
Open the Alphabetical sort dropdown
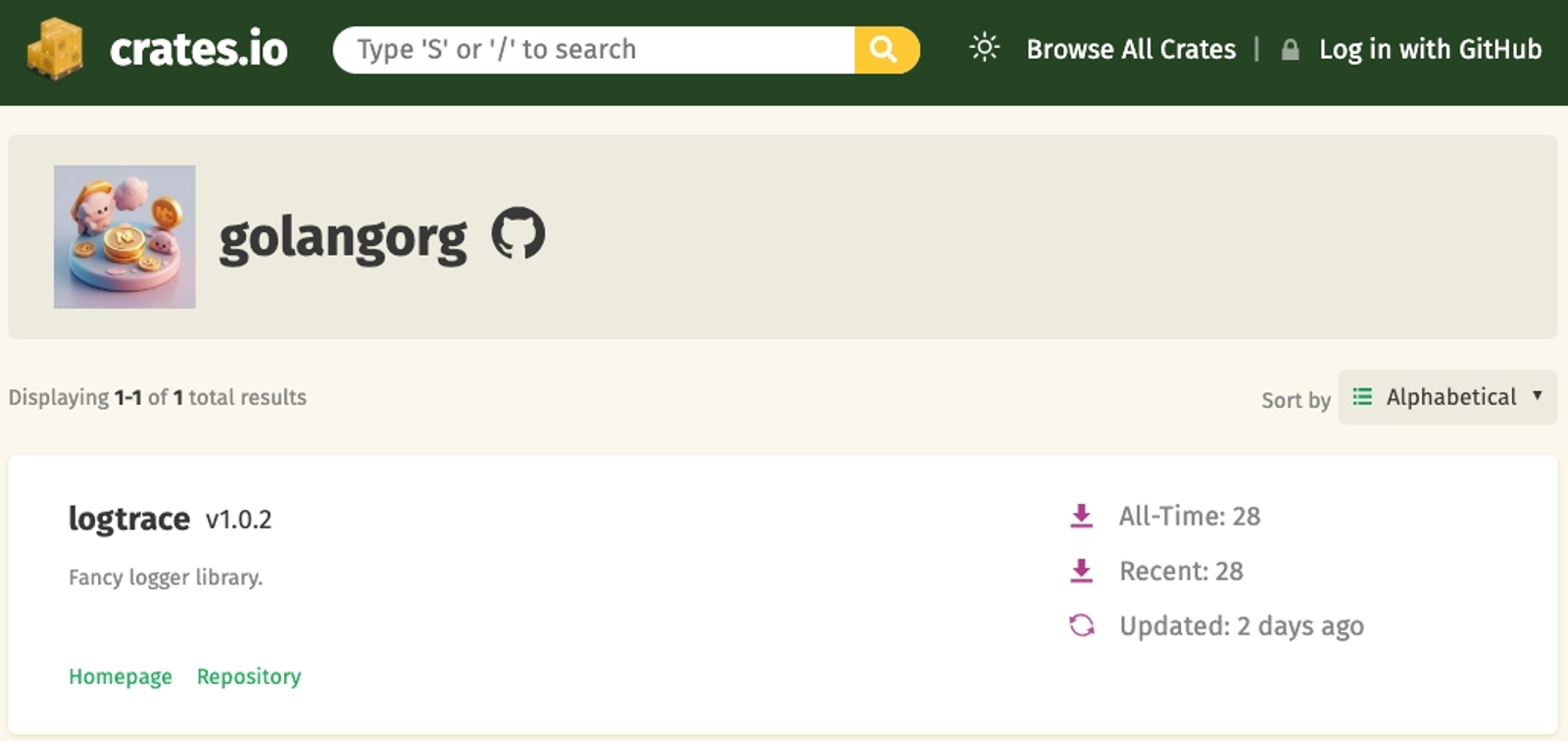point(1447,397)
